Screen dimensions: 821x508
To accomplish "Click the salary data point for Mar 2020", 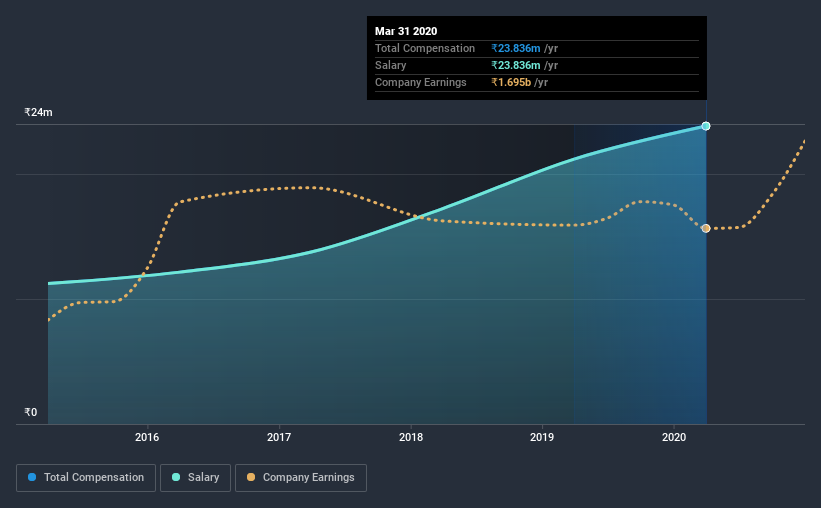I will [x=706, y=126].
